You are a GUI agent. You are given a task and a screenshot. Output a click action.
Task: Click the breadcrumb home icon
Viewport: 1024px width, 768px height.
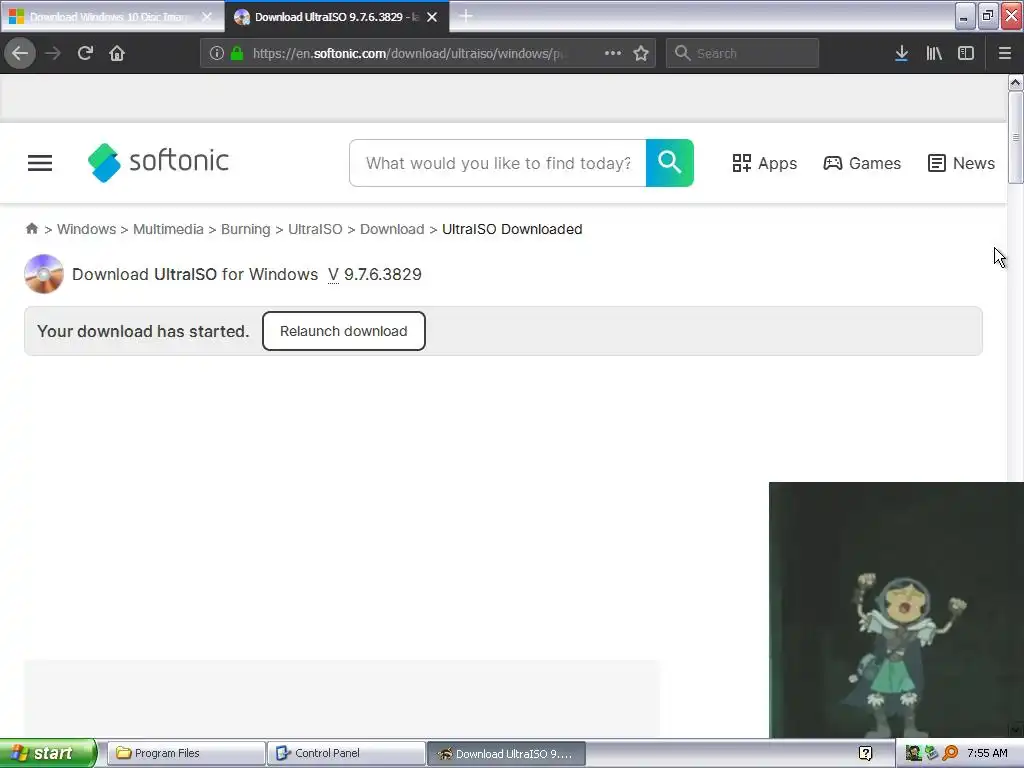(x=31, y=229)
